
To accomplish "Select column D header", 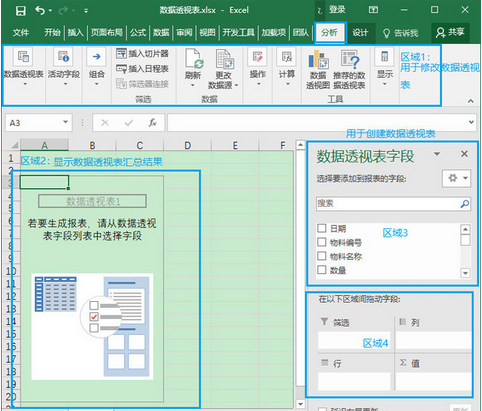I will [188, 145].
